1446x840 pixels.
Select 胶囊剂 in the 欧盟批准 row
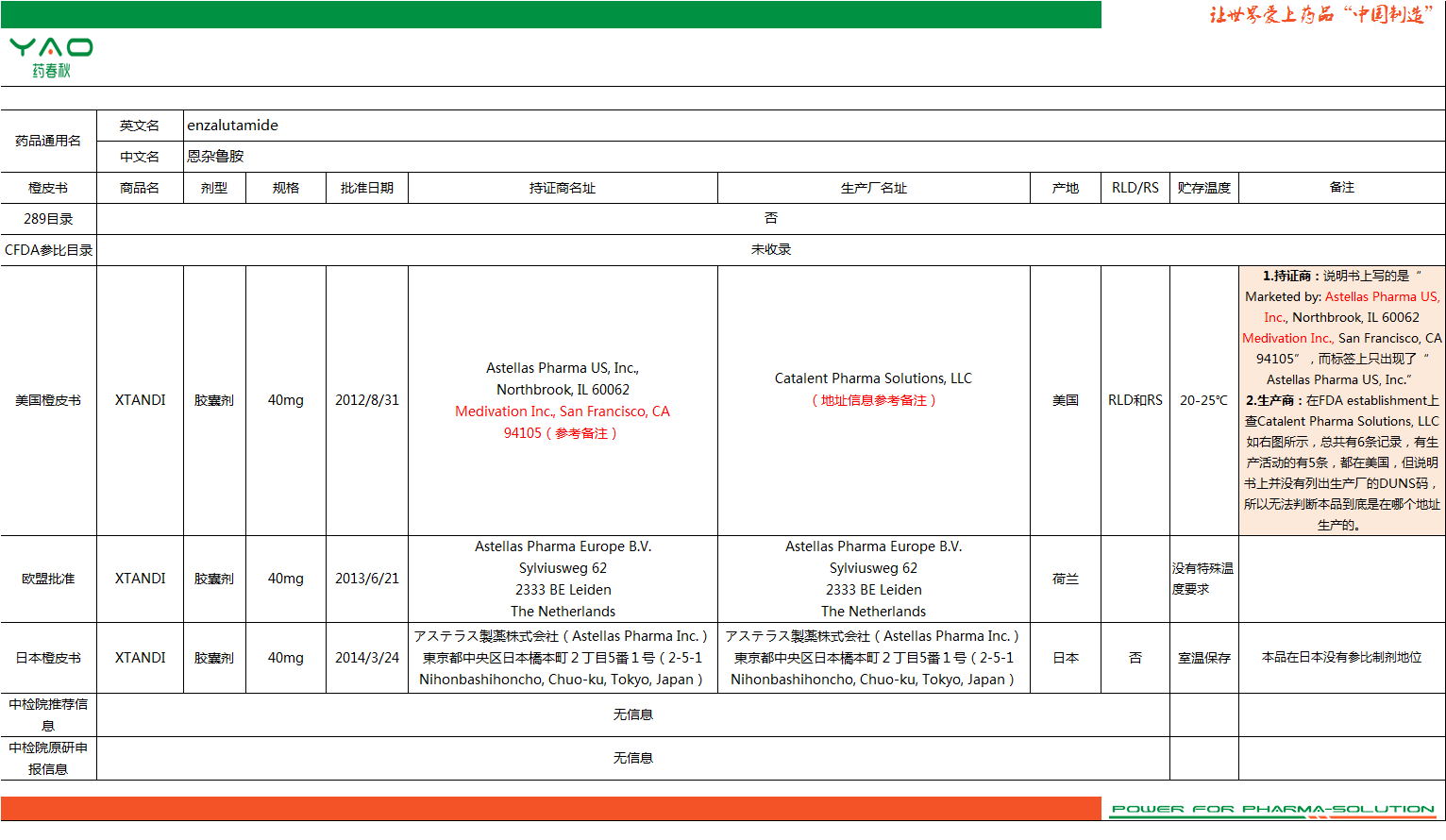(214, 579)
